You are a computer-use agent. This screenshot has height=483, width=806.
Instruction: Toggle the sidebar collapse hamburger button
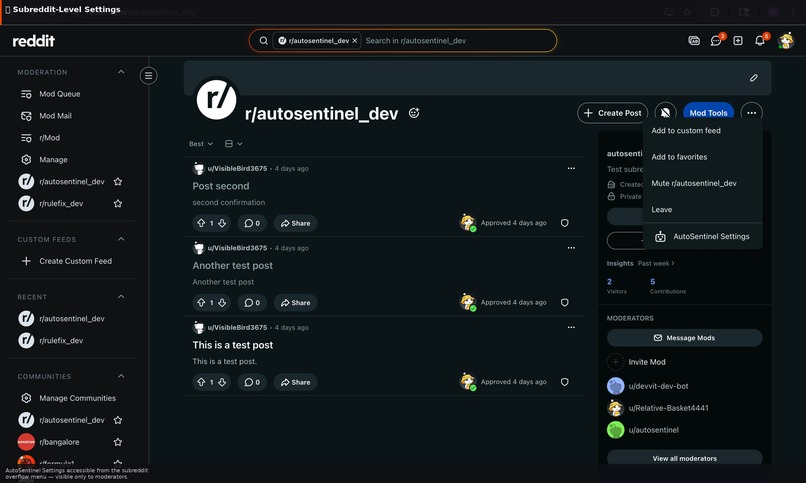point(149,76)
